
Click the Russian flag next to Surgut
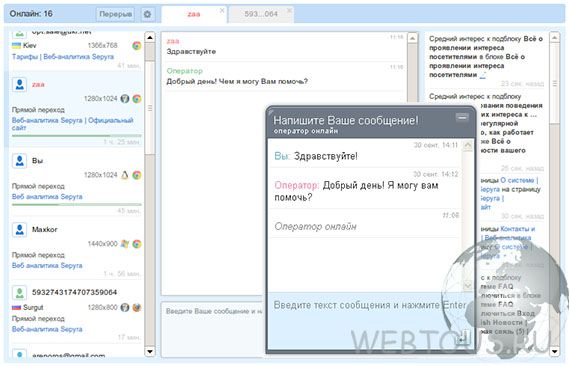point(16,307)
